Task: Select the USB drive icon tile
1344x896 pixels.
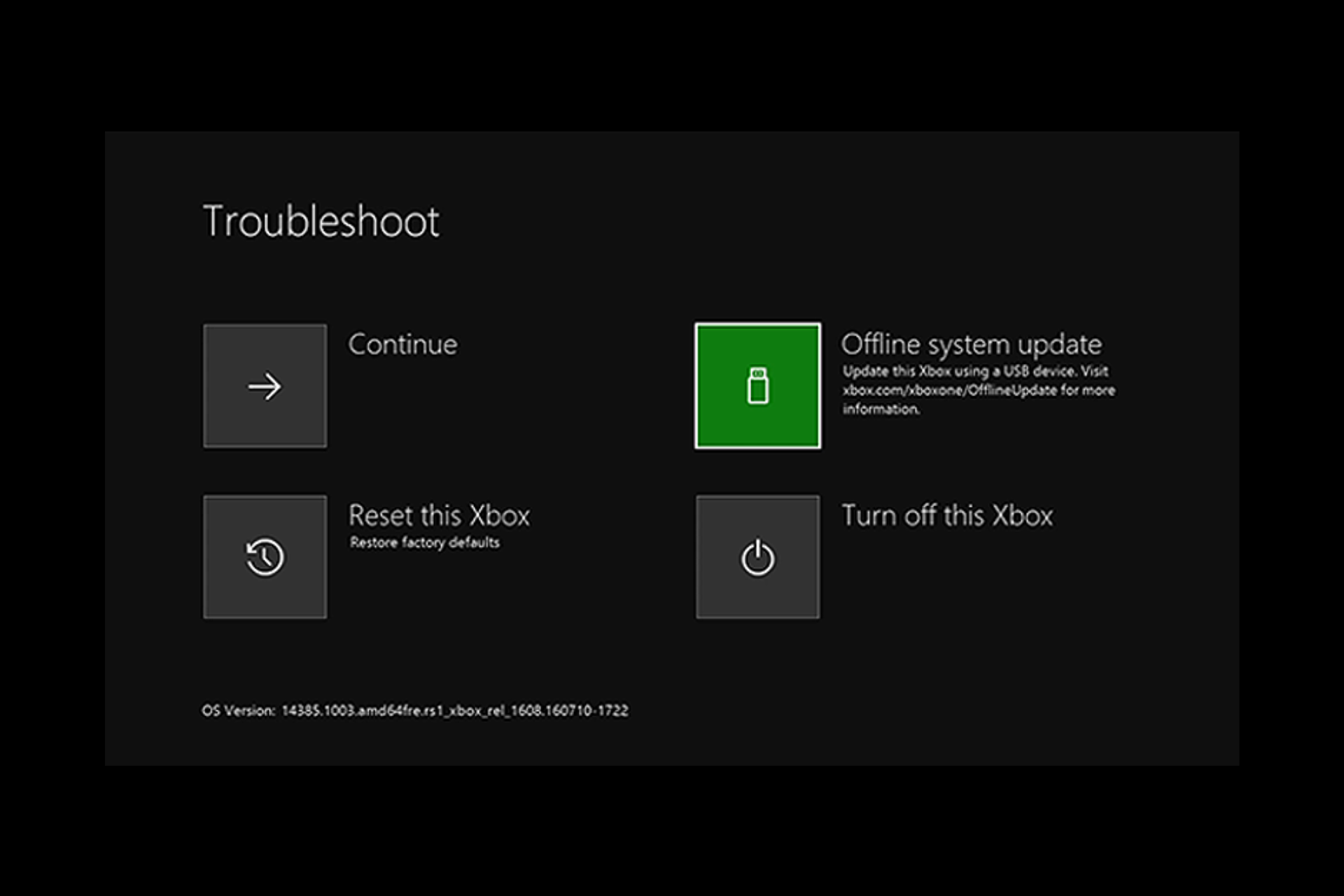Action: click(x=757, y=386)
